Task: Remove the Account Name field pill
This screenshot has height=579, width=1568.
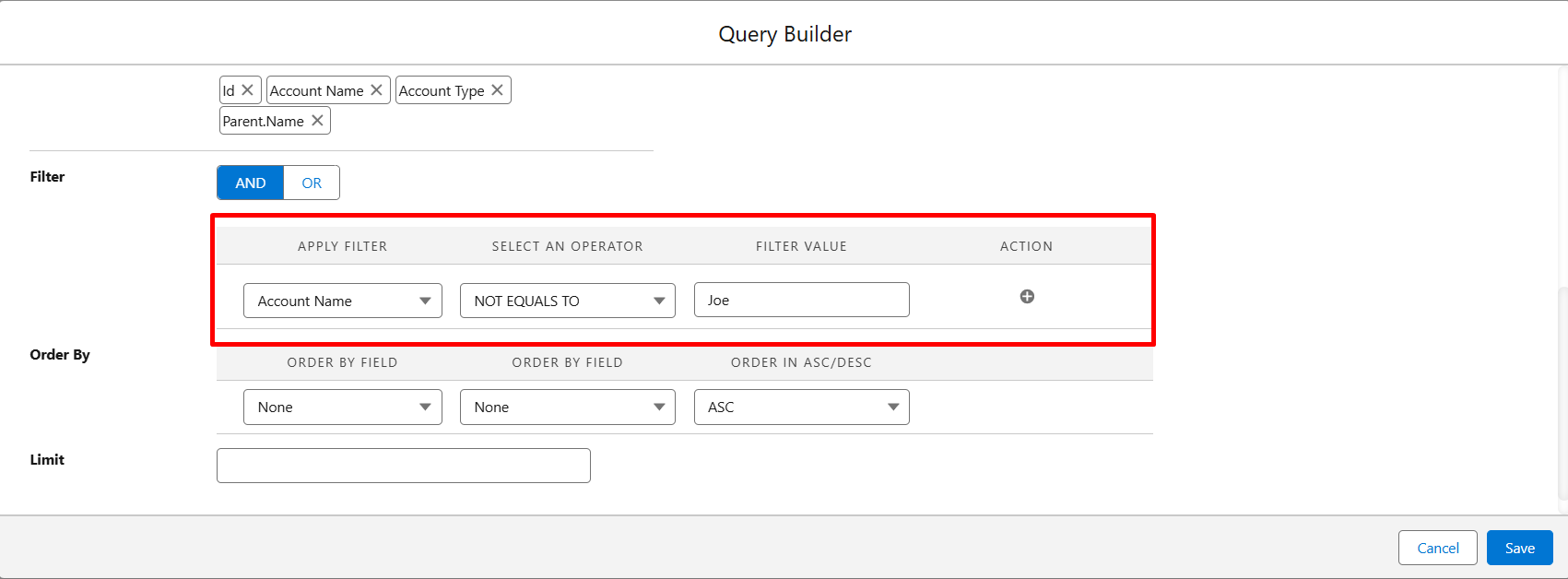Action: [376, 90]
